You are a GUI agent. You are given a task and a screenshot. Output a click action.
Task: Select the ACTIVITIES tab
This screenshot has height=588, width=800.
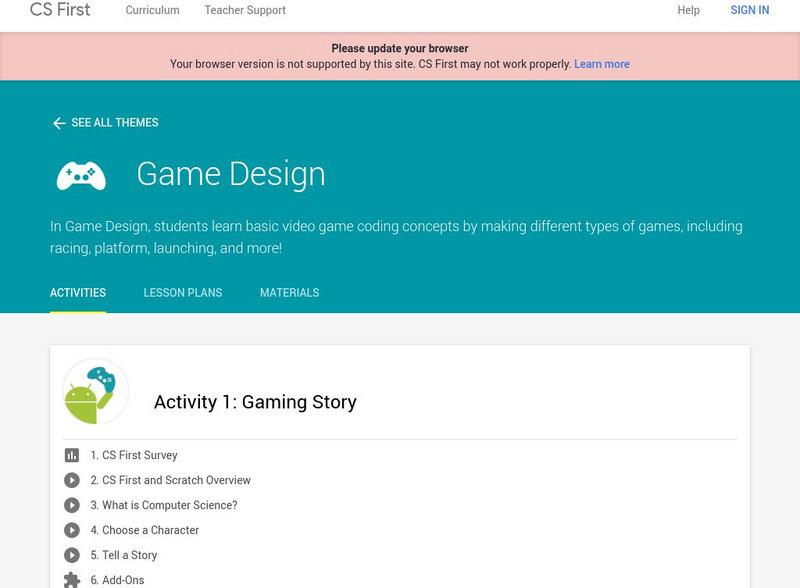point(78,292)
